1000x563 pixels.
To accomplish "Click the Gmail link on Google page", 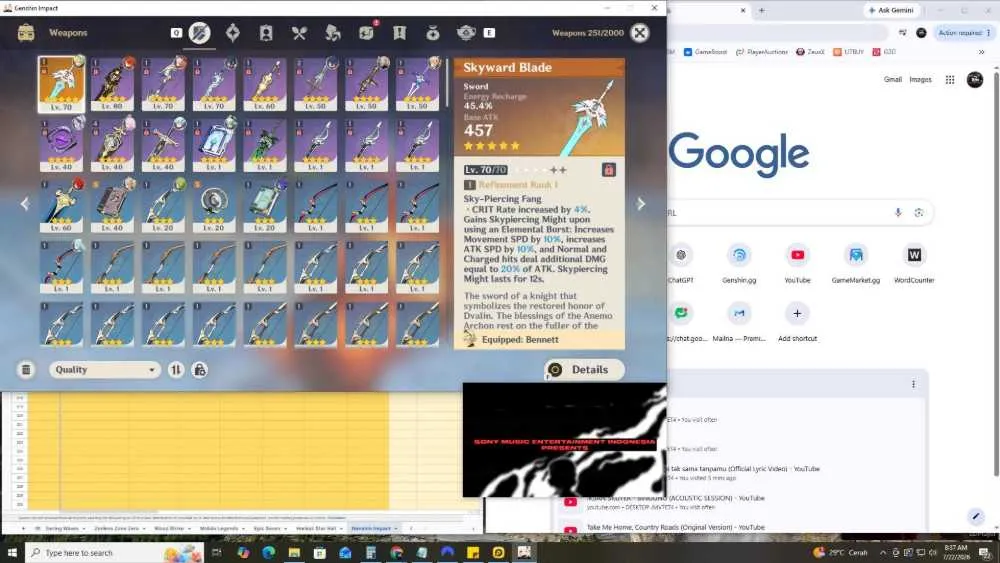I will 892,80.
